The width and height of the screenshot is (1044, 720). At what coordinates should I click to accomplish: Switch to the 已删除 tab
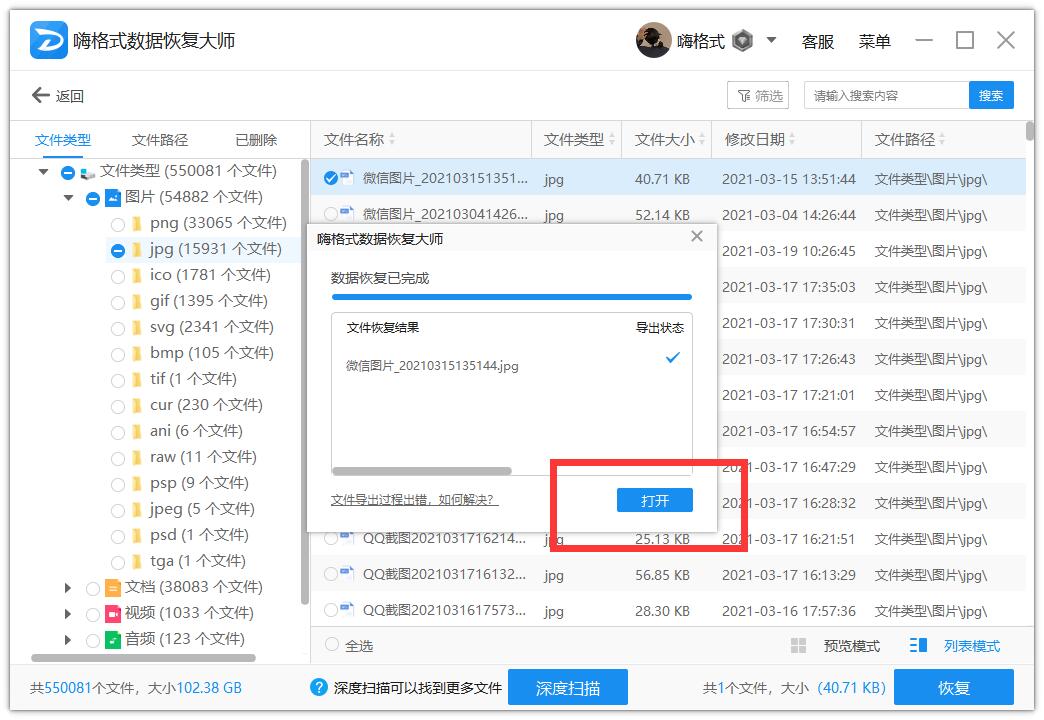256,140
